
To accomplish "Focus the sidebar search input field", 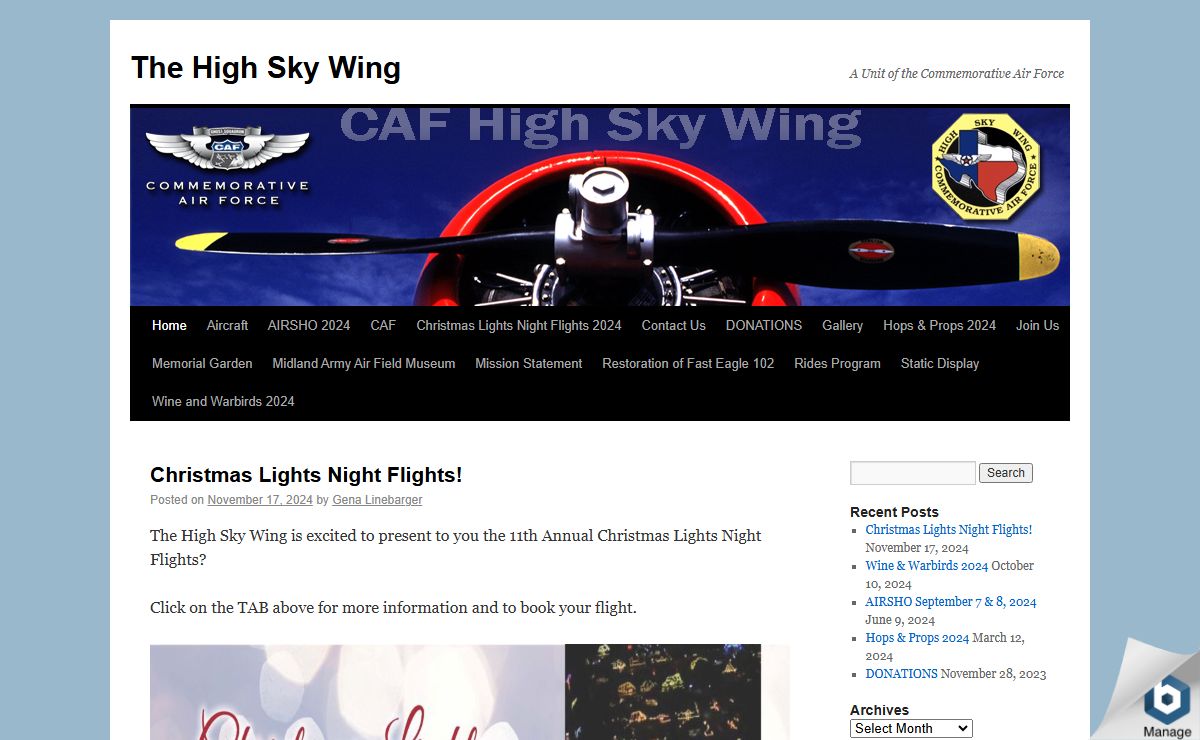I will click(913, 473).
